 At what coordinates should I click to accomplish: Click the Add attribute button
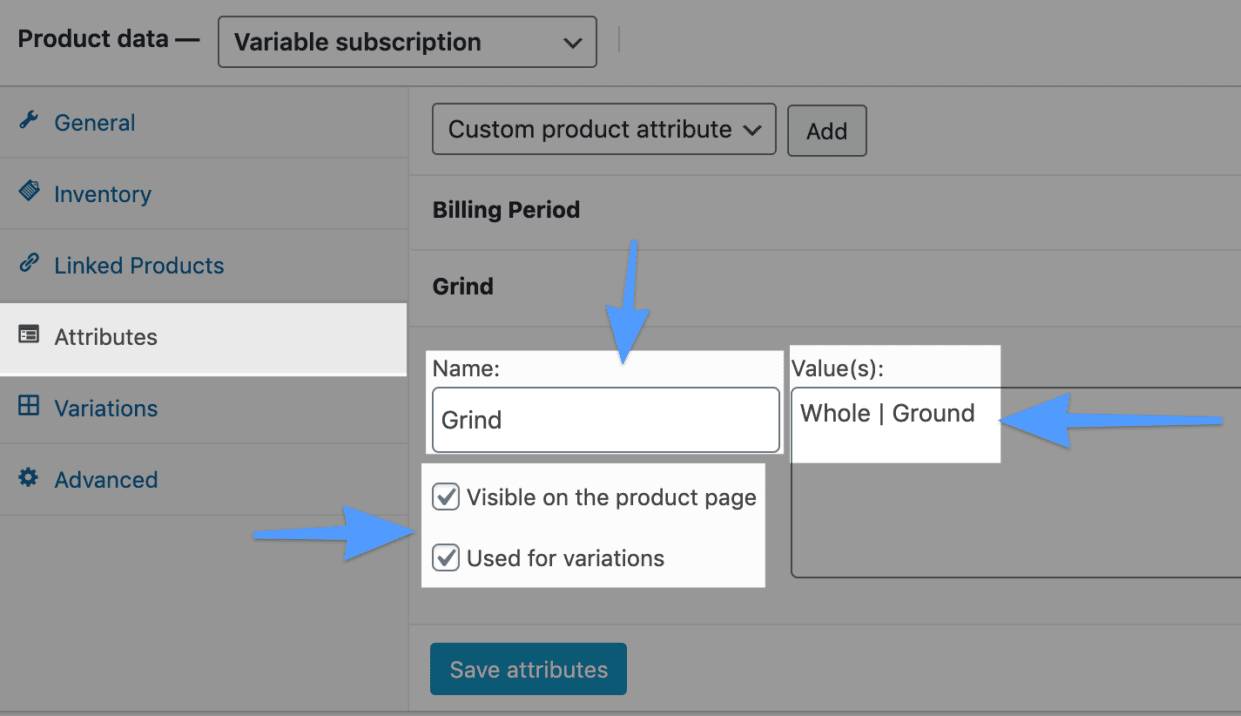(x=827, y=131)
